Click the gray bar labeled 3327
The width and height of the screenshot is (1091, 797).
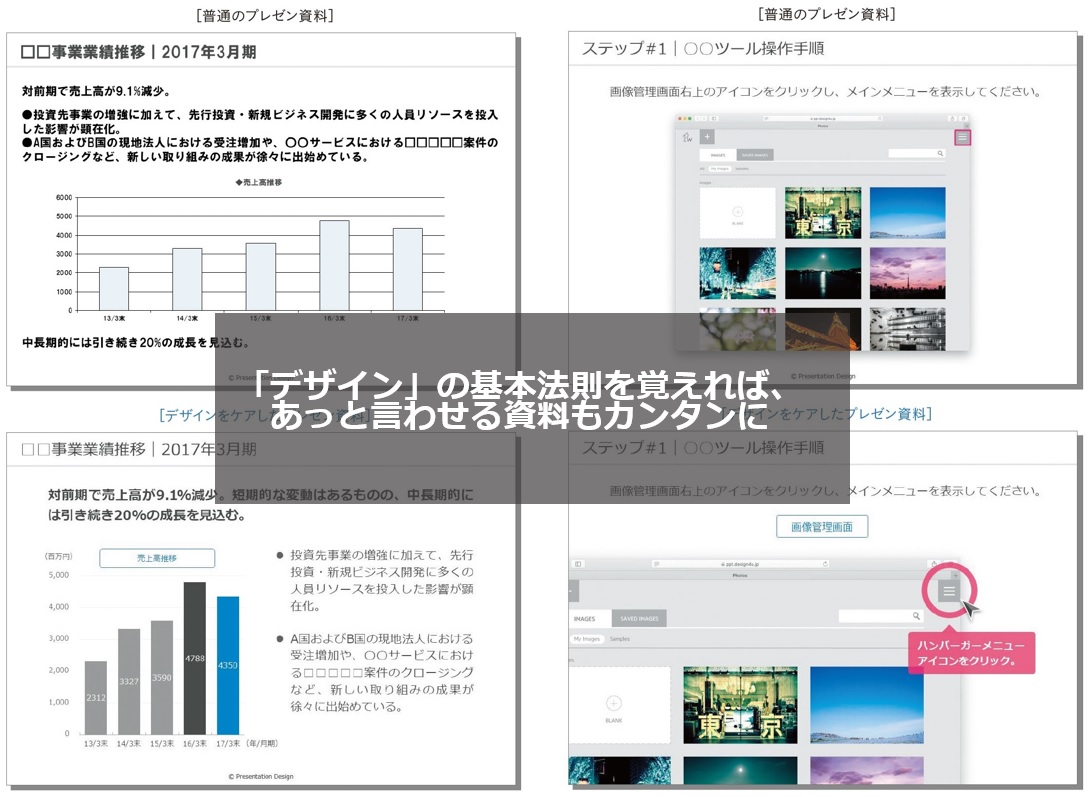(129, 681)
